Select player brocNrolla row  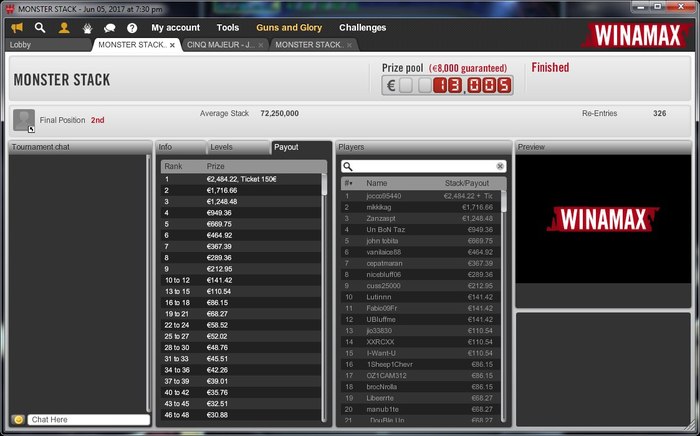421,386
